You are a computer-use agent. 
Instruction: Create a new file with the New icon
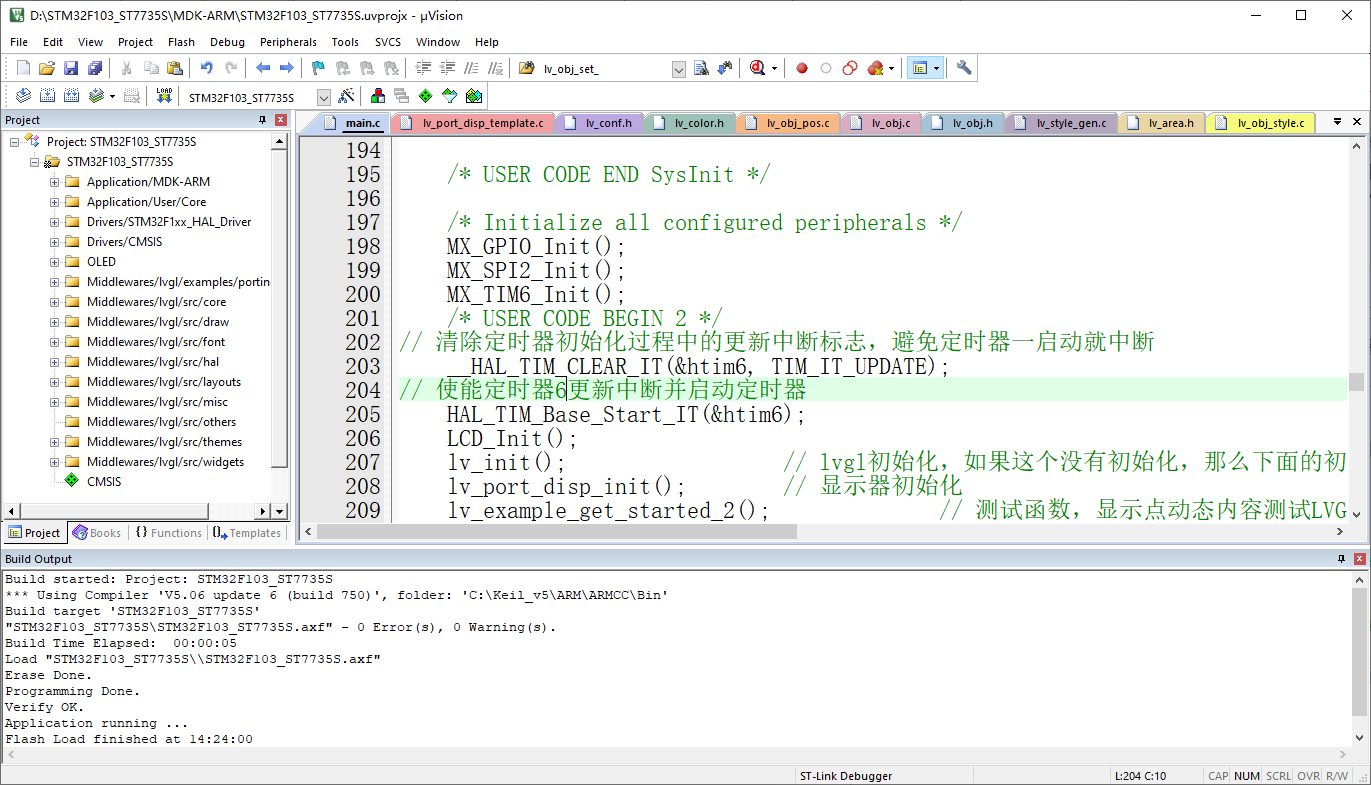tap(23, 68)
